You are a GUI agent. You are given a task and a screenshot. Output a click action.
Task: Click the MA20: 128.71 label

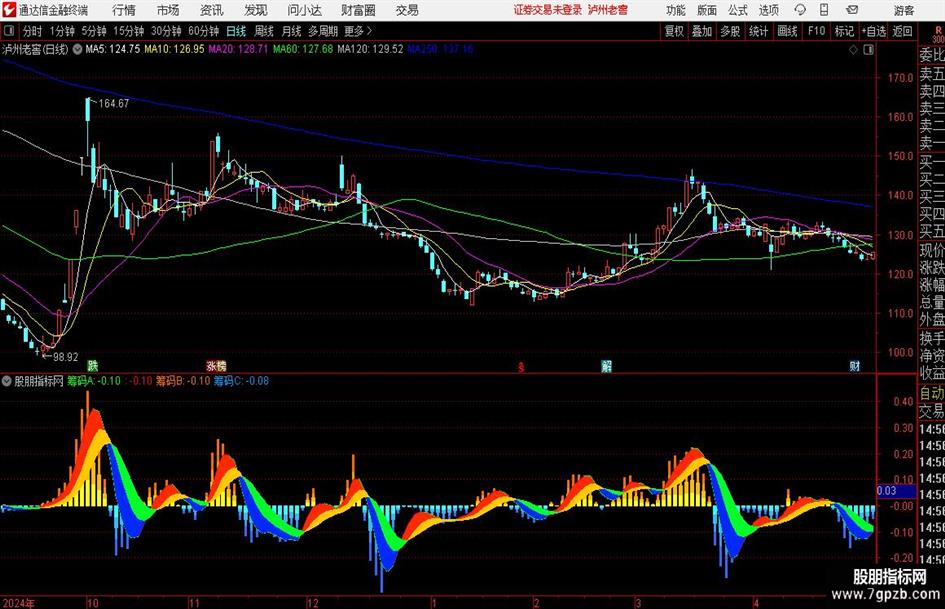[238, 49]
